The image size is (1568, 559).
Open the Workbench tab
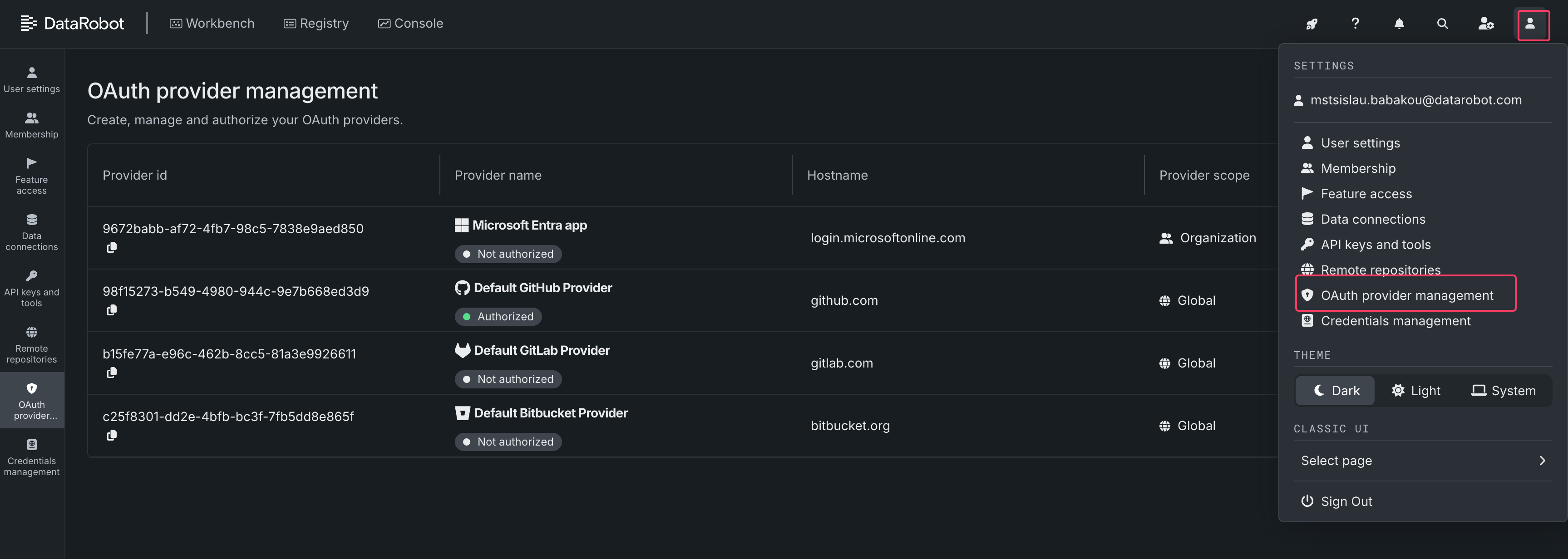point(212,23)
